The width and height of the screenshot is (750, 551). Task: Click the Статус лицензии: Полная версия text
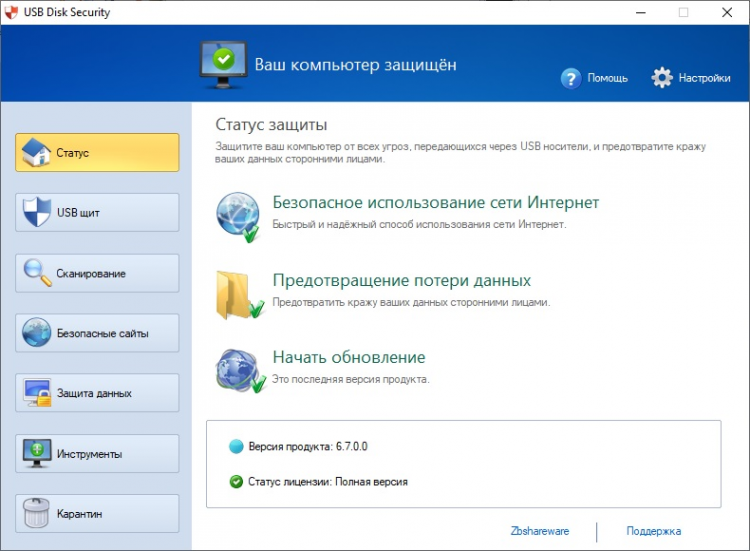(328, 482)
